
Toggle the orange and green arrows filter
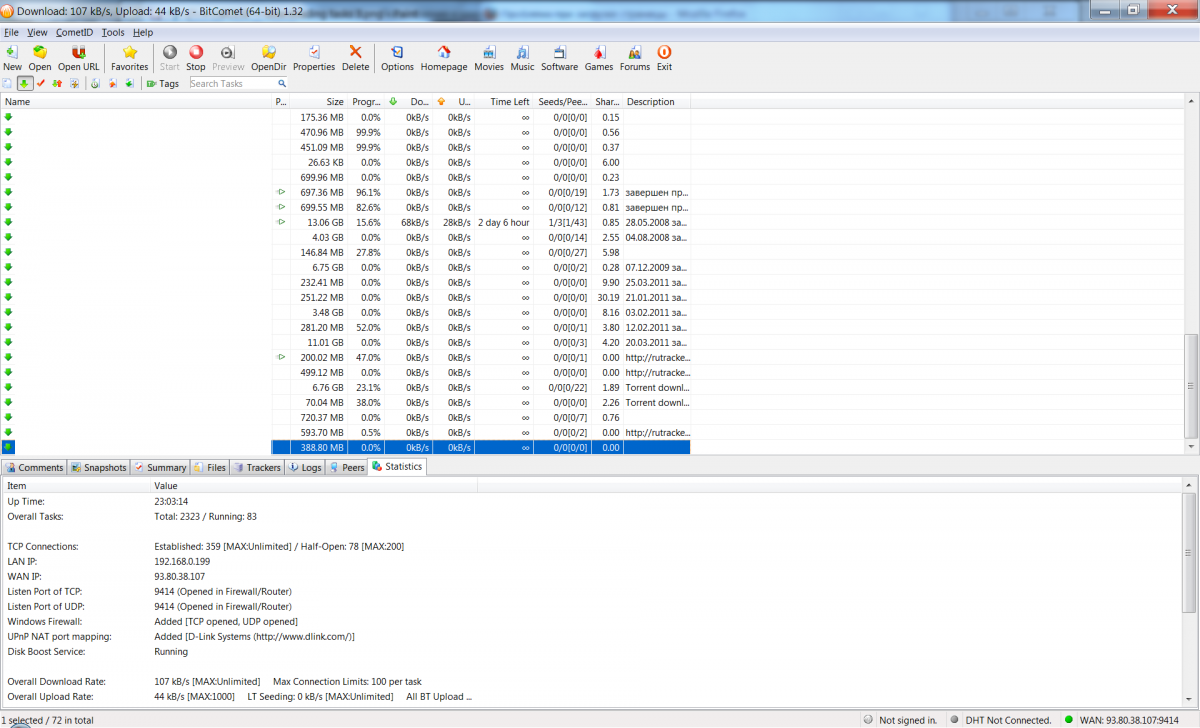[57, 84]
